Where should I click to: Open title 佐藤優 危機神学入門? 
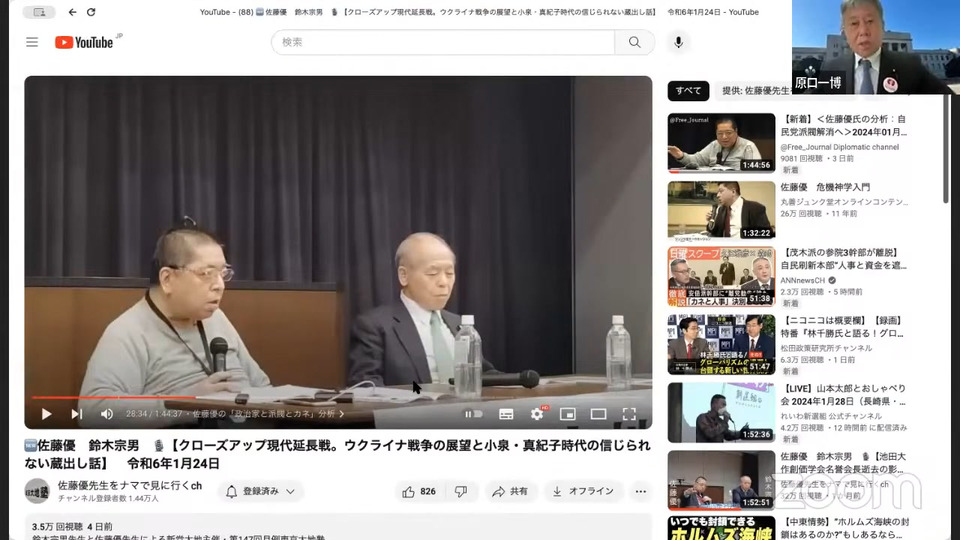click(x=825, y=187)
